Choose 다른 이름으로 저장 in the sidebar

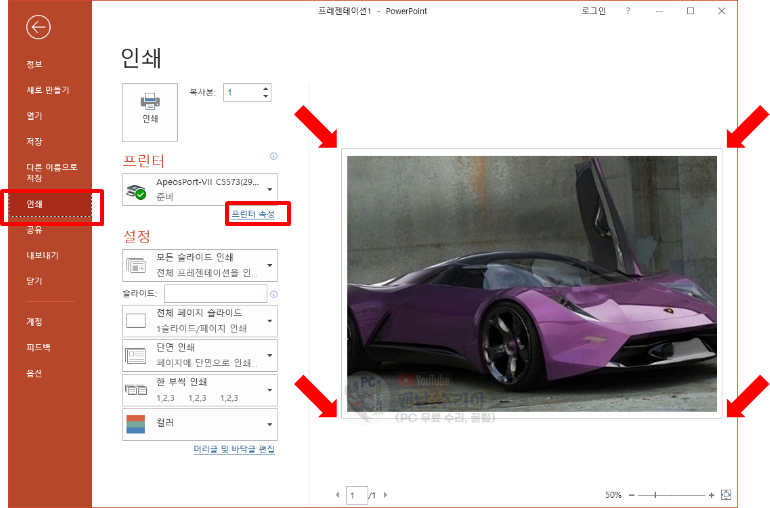pyautogui.click(x=50, y=172)
